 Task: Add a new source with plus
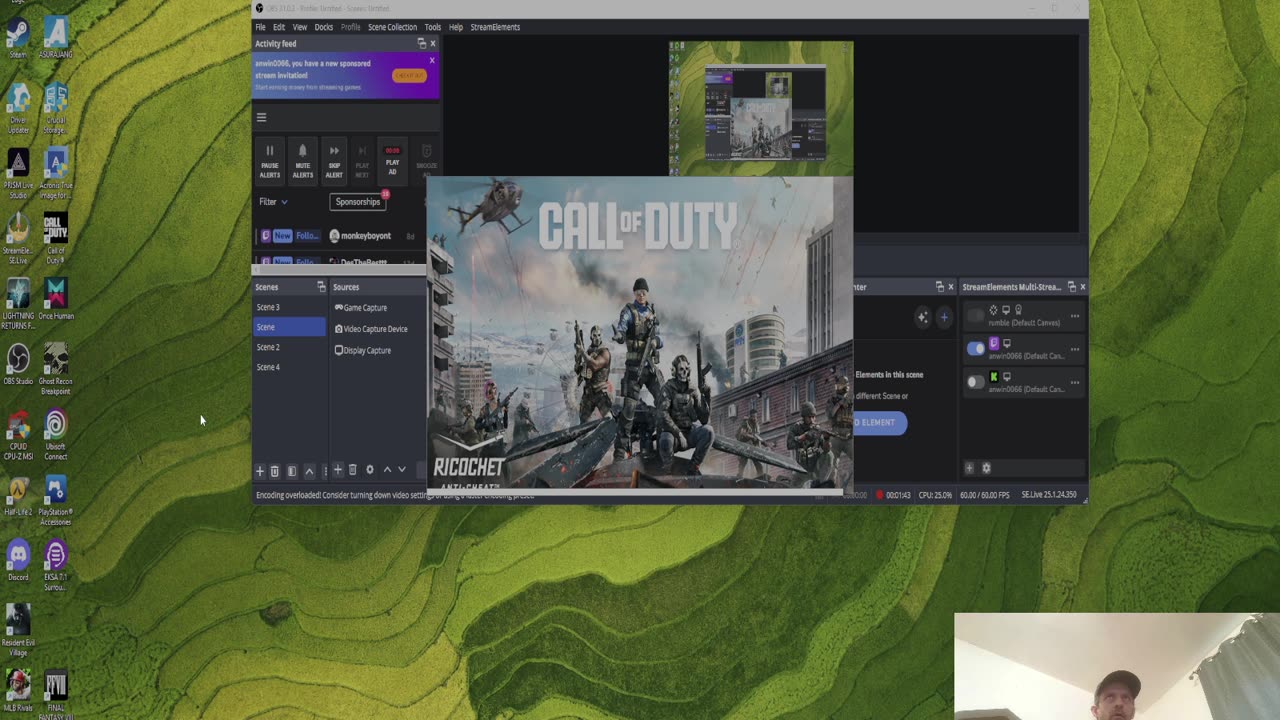(x=337, y=470)
